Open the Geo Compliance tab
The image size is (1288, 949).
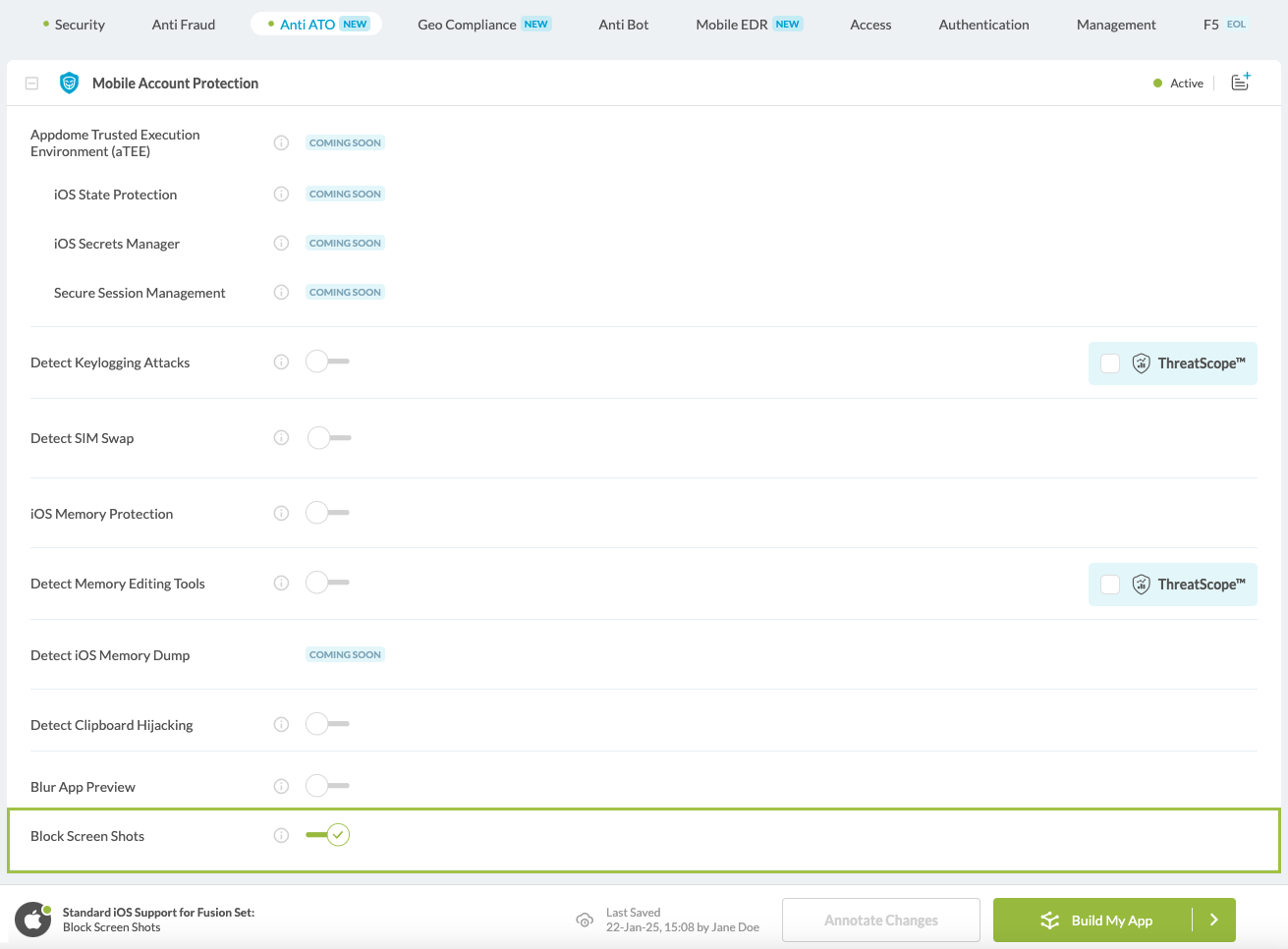point(467,25)
